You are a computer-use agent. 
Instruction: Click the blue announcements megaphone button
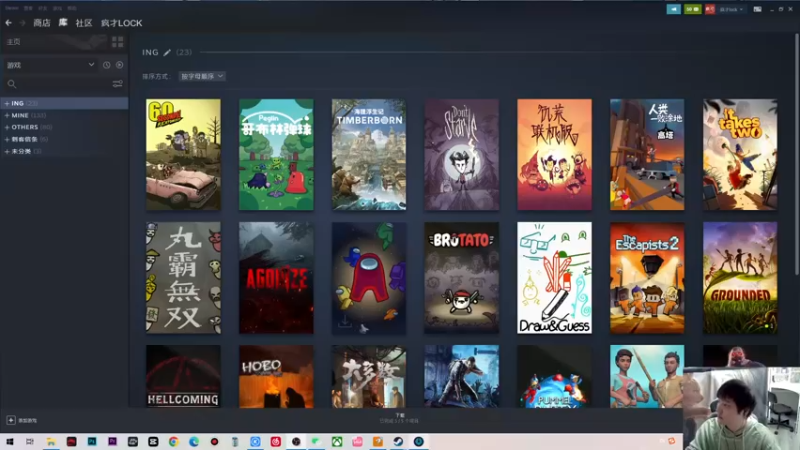673,9
